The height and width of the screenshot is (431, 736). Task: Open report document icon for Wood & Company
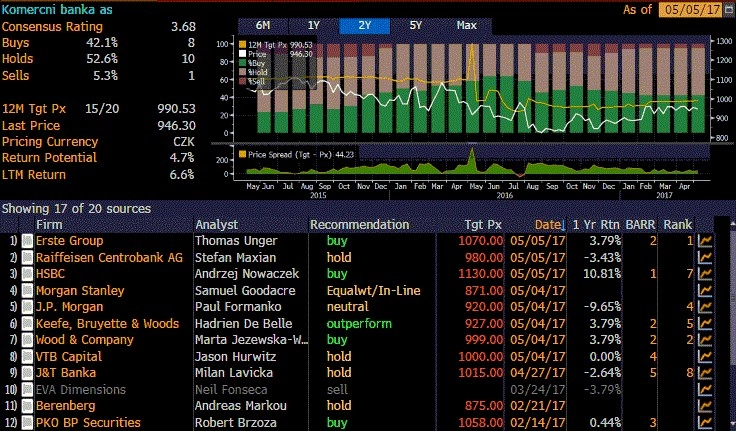coord(27,340)
